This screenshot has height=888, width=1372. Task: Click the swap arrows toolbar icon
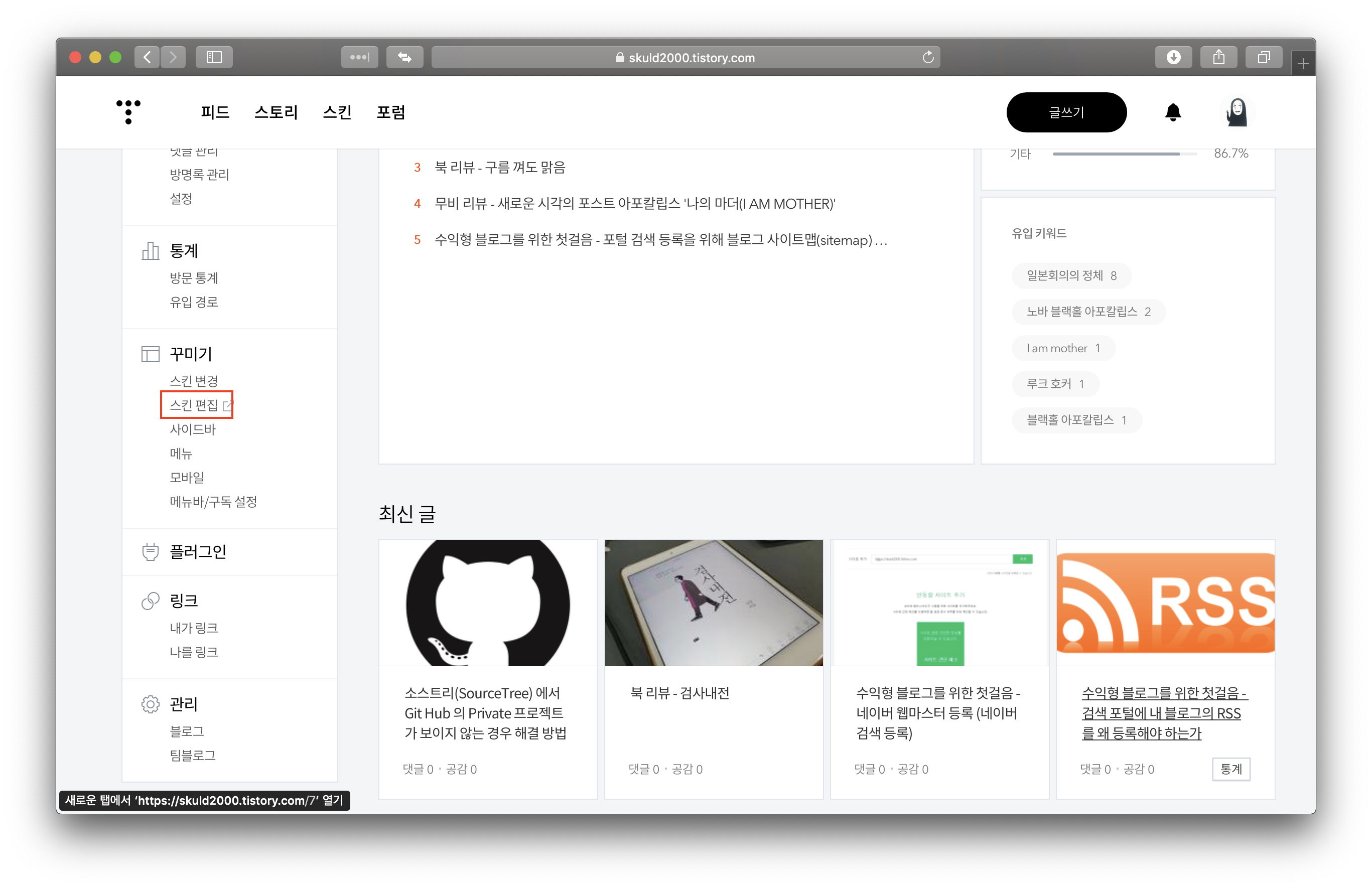click(x=404, y=57)
